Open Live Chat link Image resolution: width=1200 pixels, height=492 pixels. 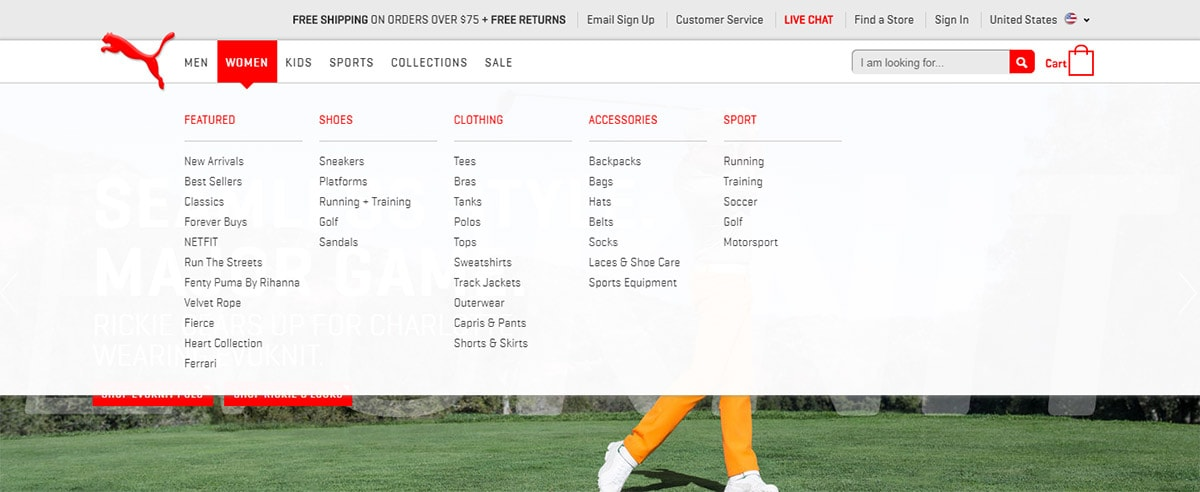tap(808, 20)
